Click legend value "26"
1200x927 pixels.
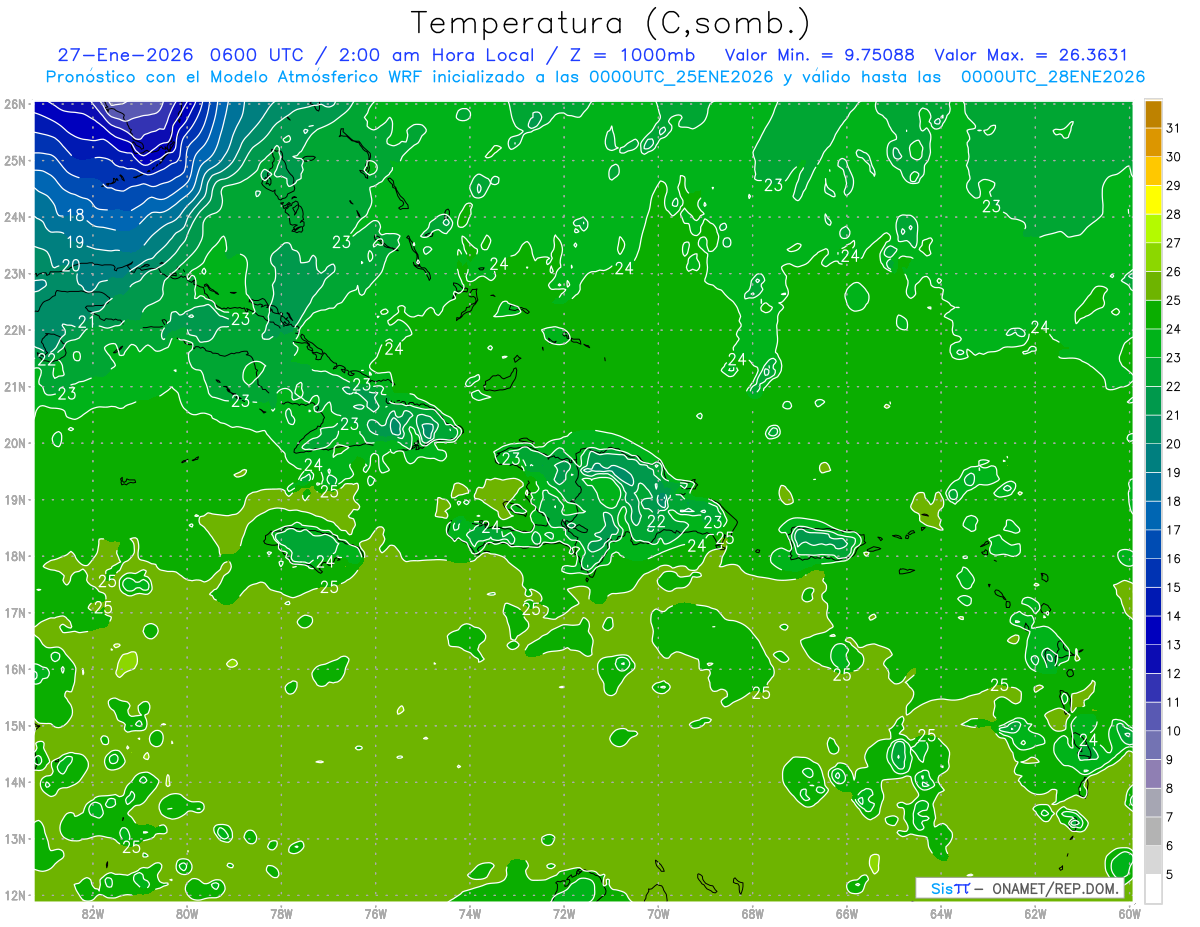pyautogui.click(x=1174, y=272)
